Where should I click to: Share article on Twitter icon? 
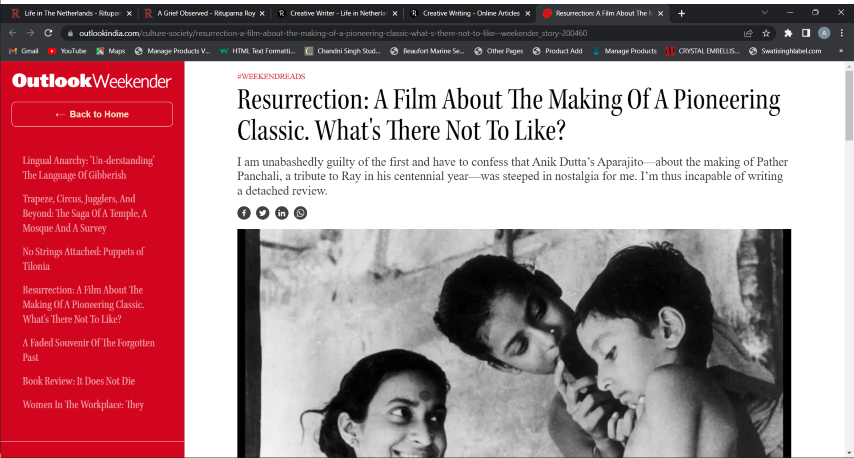[x=263, y=213]
